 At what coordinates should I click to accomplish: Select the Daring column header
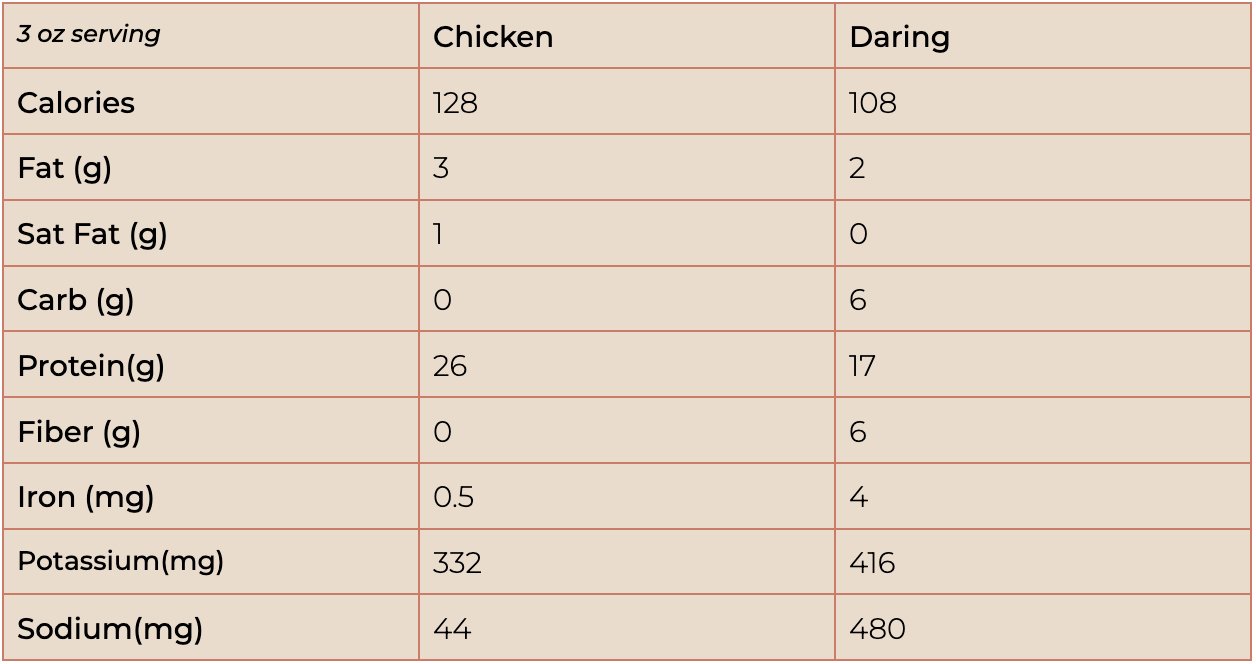point(899,38)
